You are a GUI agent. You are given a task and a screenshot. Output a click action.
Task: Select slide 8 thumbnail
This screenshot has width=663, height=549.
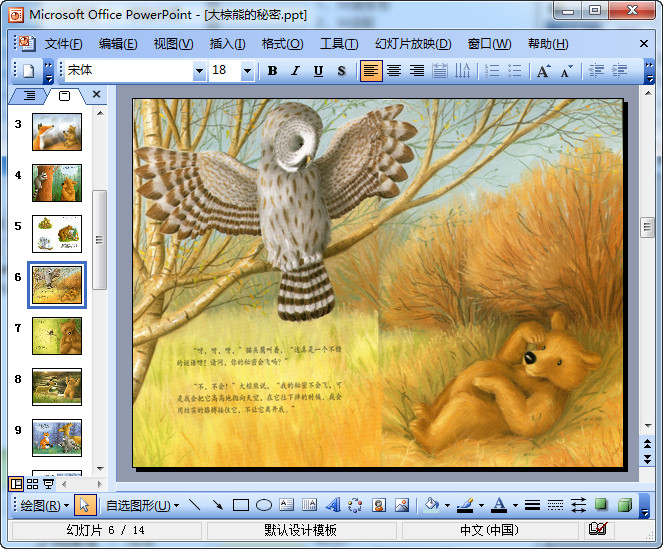tap(57, 387)
